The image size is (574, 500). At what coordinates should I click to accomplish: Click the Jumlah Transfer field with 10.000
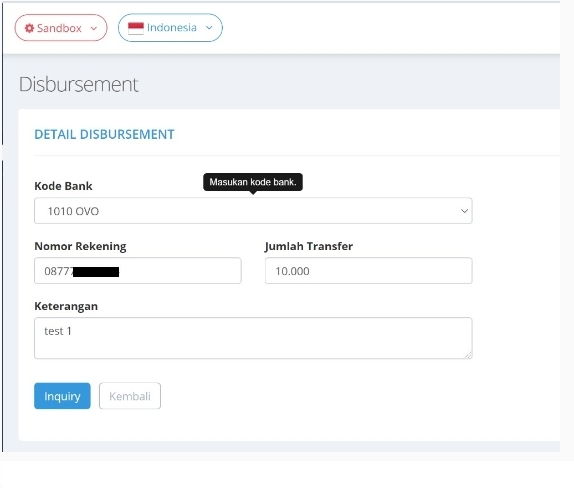tap(369, 271)
